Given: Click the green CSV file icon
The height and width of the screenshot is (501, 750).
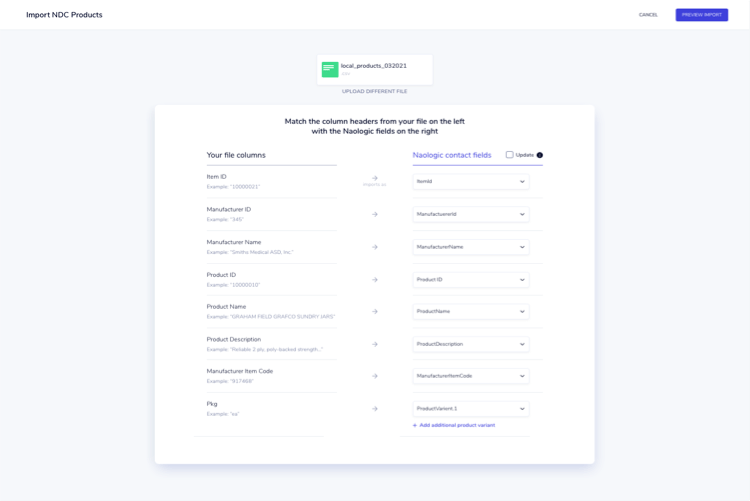Looking at the screenshot, I should (x=330, y=69).
